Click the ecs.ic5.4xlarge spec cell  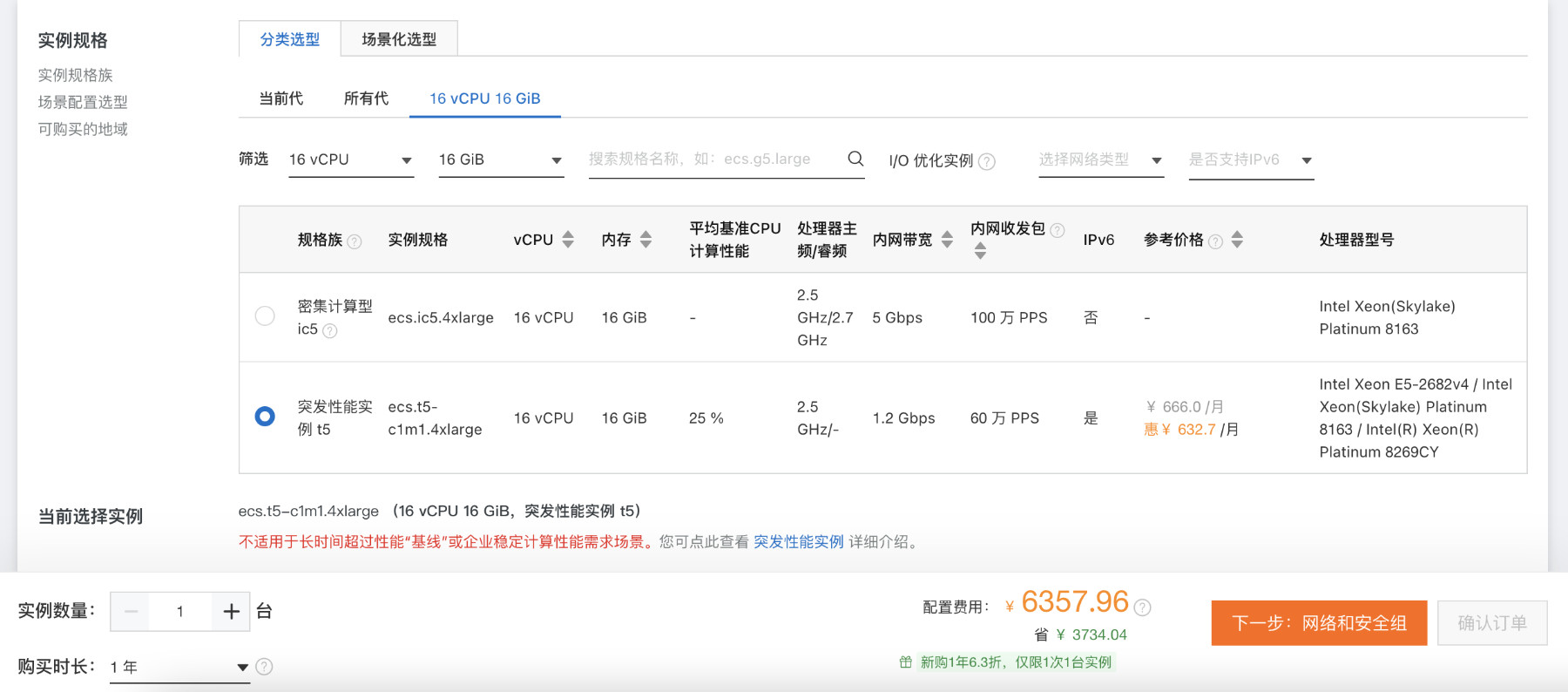point(441,317)
